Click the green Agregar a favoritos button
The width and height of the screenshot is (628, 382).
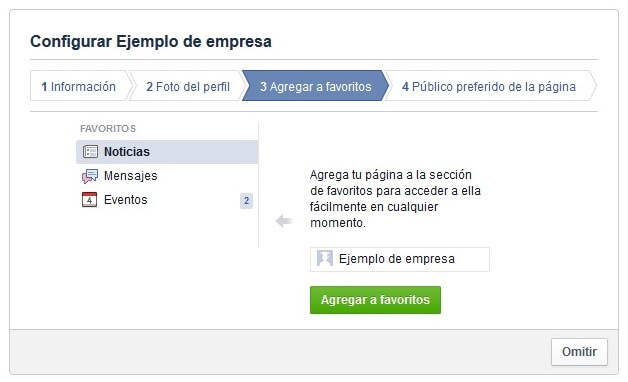click(375, 300)
